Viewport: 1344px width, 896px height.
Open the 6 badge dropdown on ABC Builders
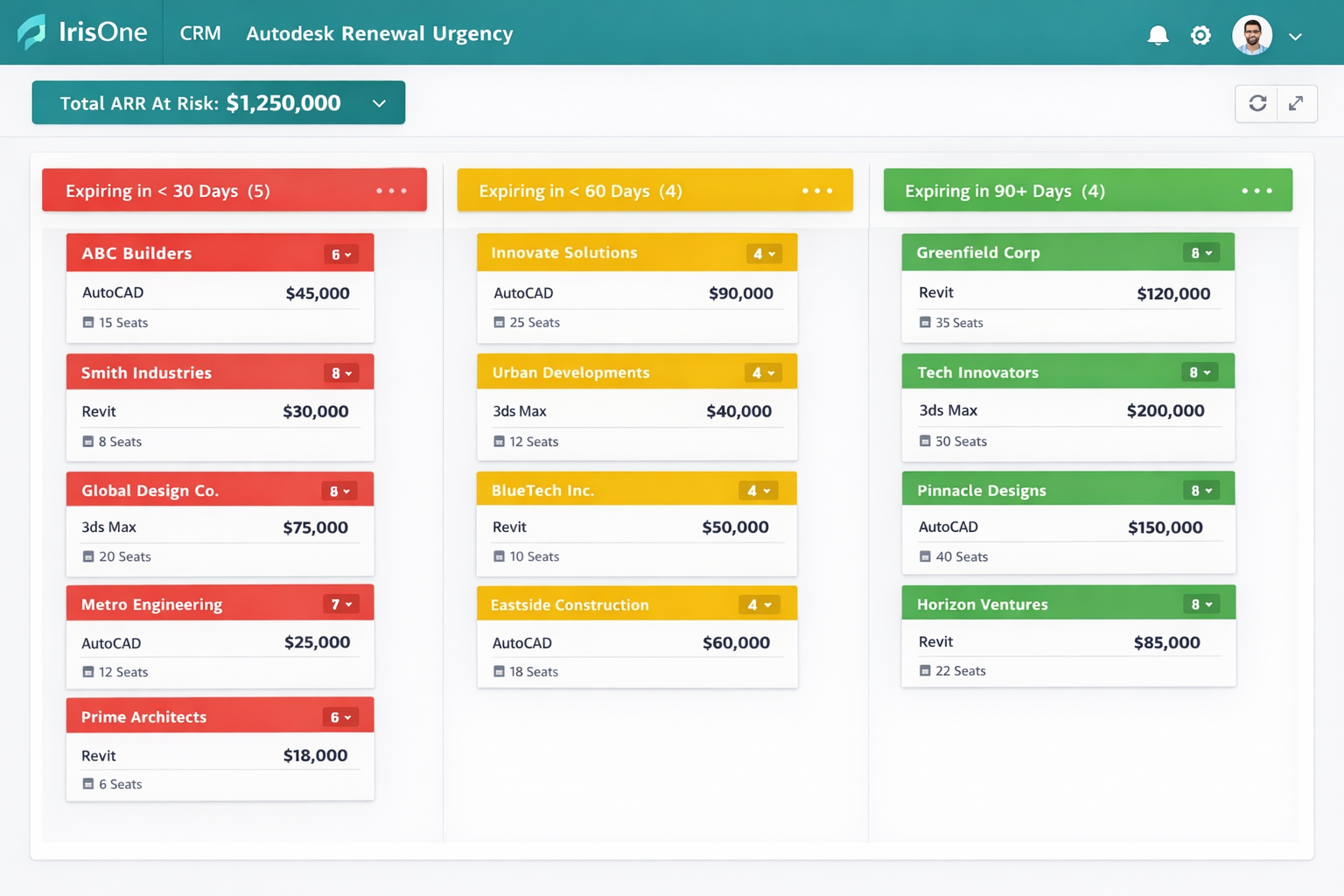click(x=340, y=255)
